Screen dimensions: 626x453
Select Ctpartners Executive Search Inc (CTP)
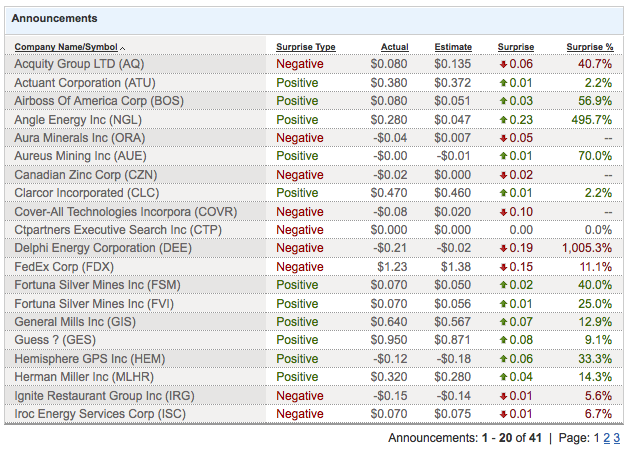point(118,230)
